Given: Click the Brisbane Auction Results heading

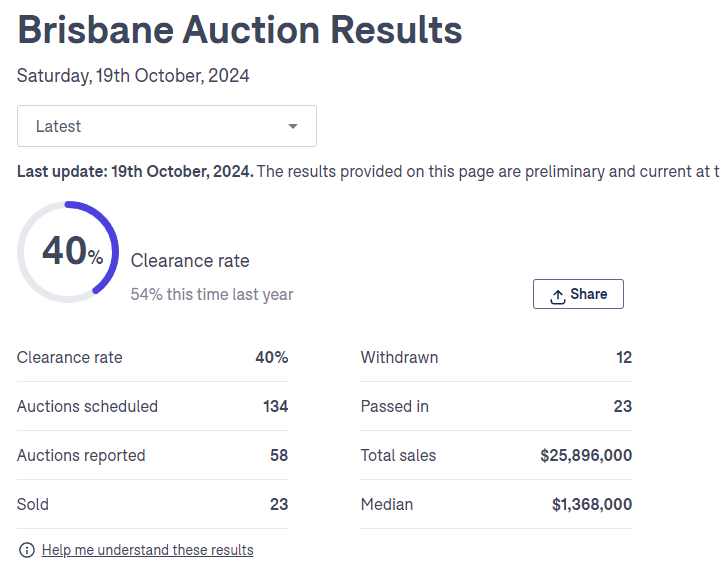Looking at the screenshot, I should [240, 31].
